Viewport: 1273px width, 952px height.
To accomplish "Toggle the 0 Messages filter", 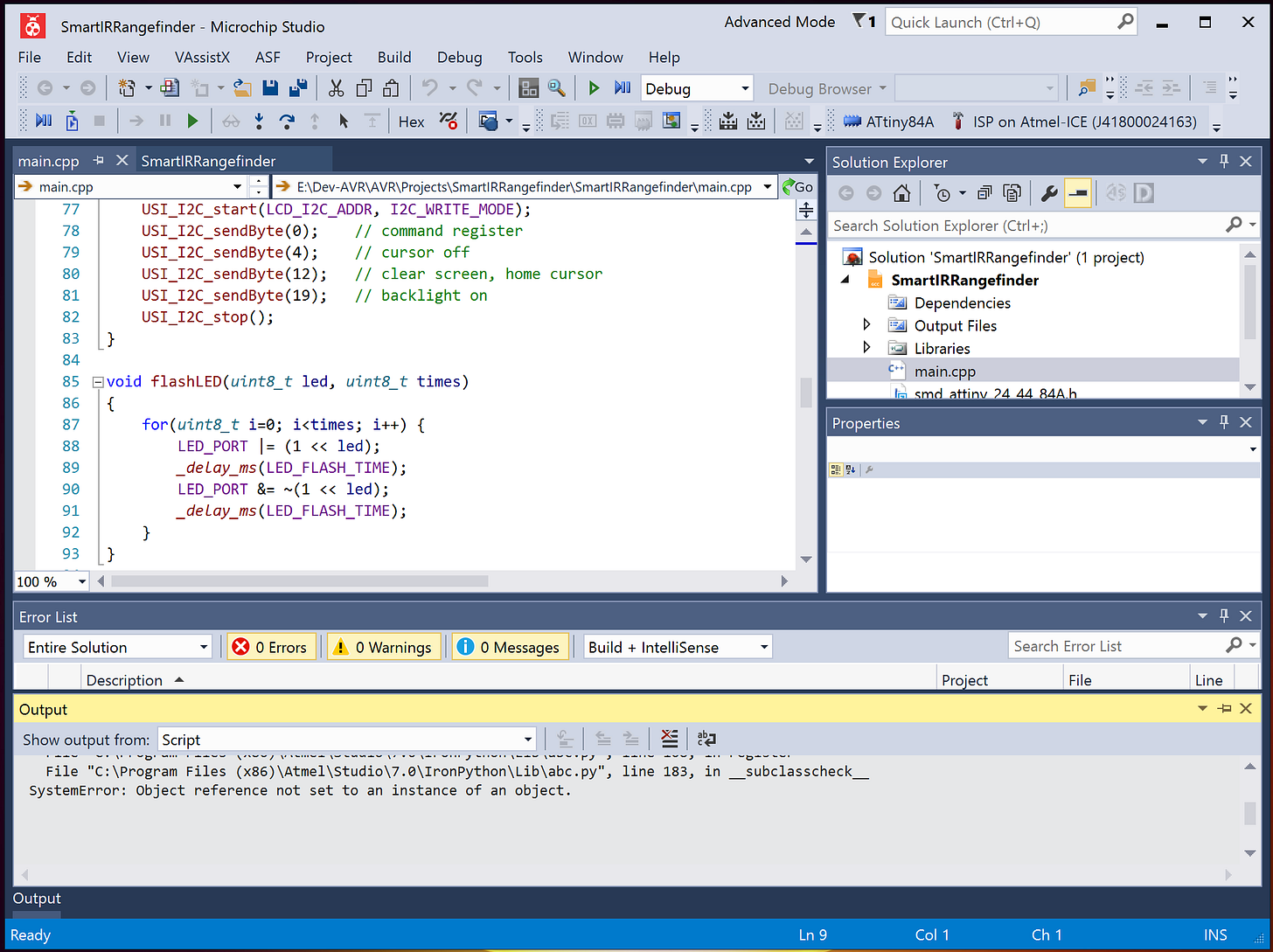I will coord(510,646).
